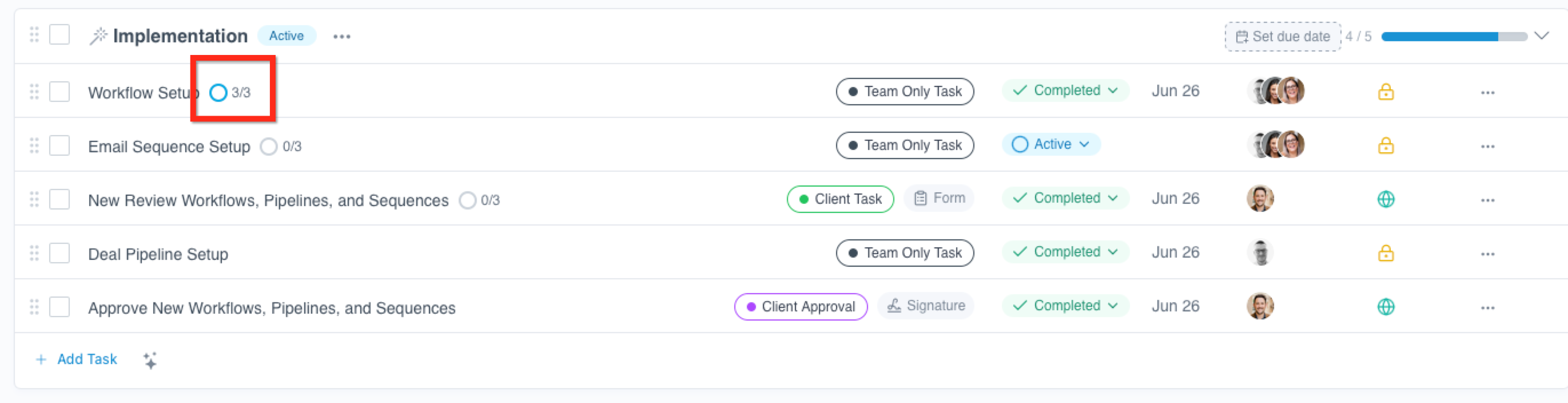This screenshot has width=1568, height=403.
Task: Collapse the Implementation section with the chevron
Action: coord(1541,36)
